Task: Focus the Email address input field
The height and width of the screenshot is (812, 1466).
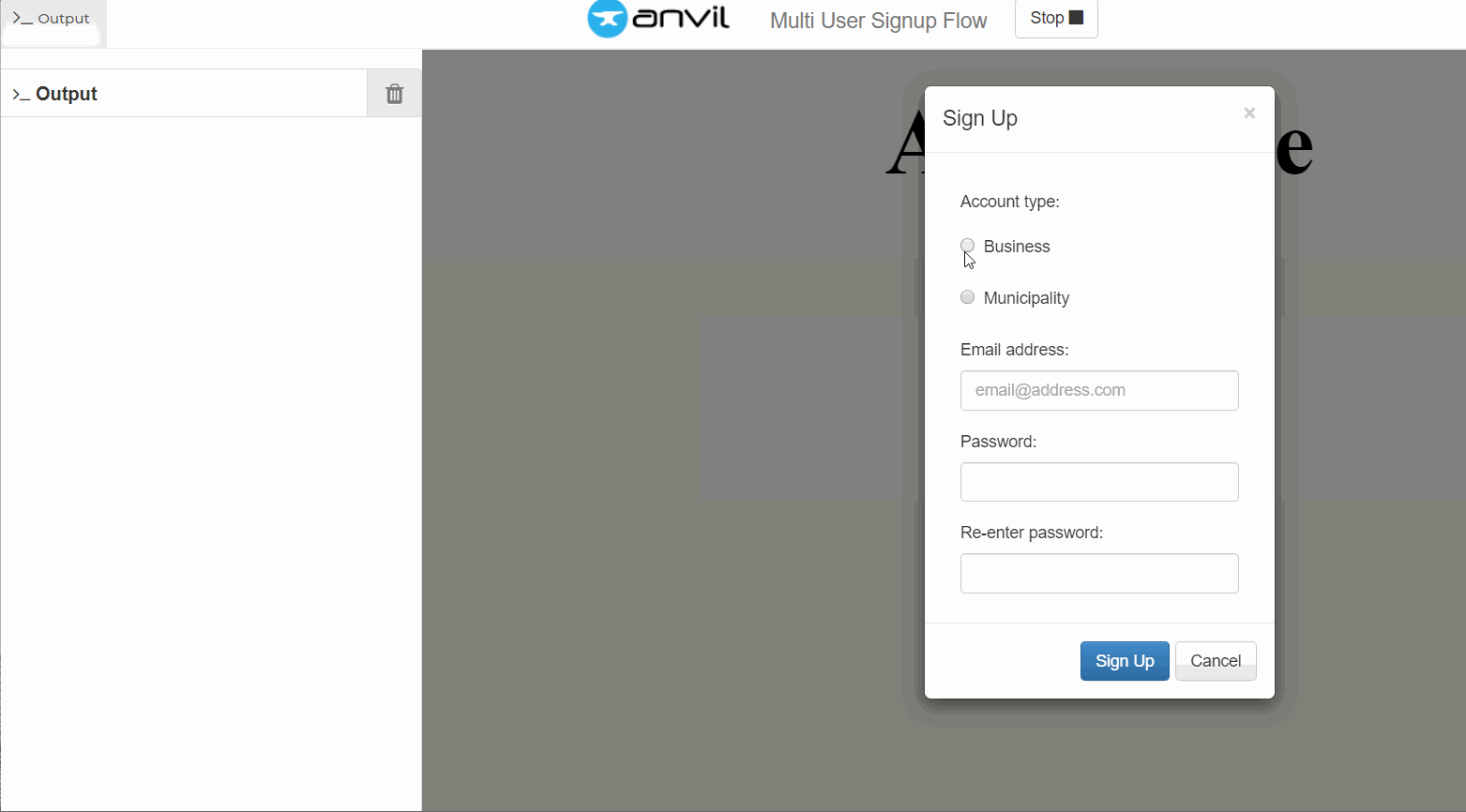Action: click(1098, 390)
